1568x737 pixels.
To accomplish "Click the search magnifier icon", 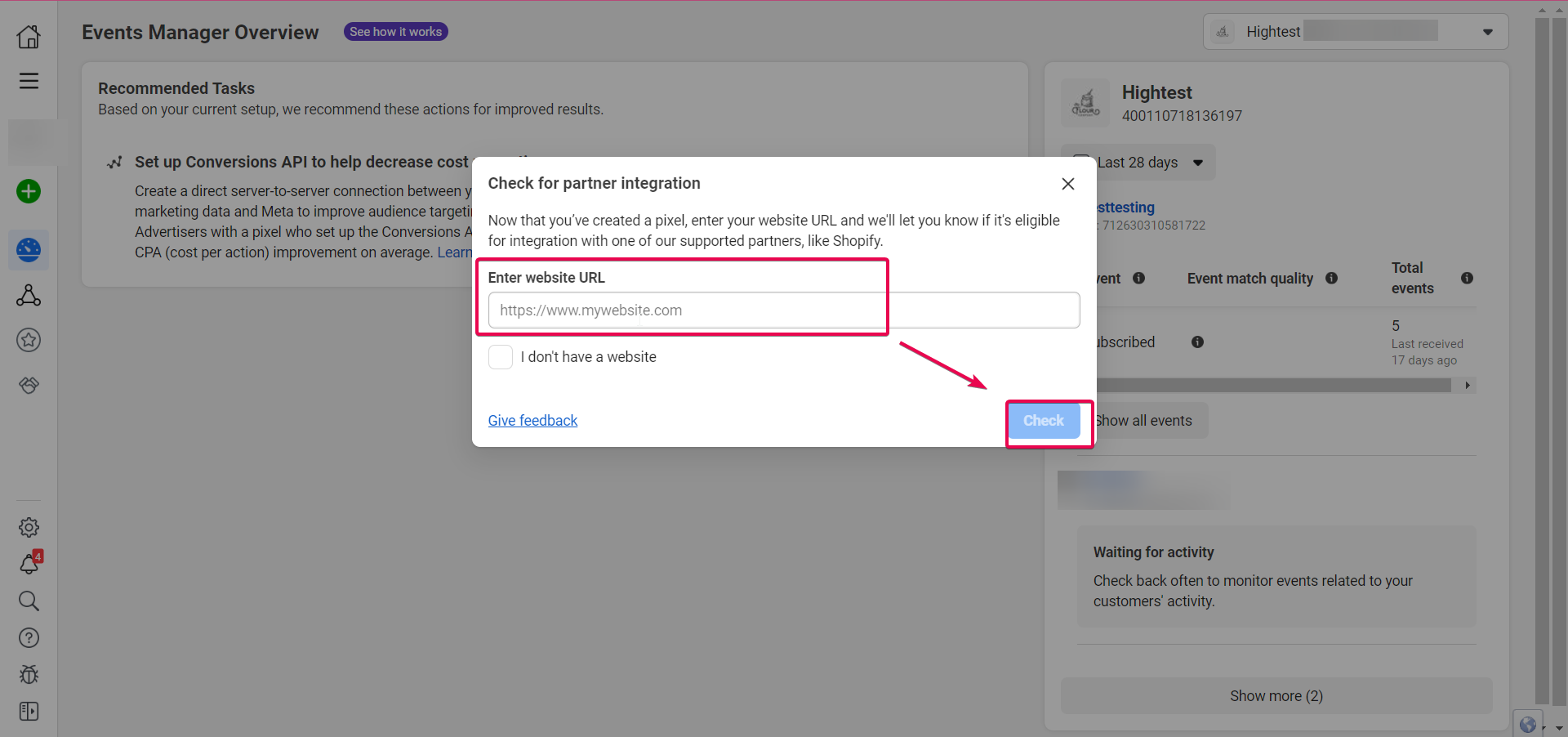I will pyautogui.click(x=29, y=601).
